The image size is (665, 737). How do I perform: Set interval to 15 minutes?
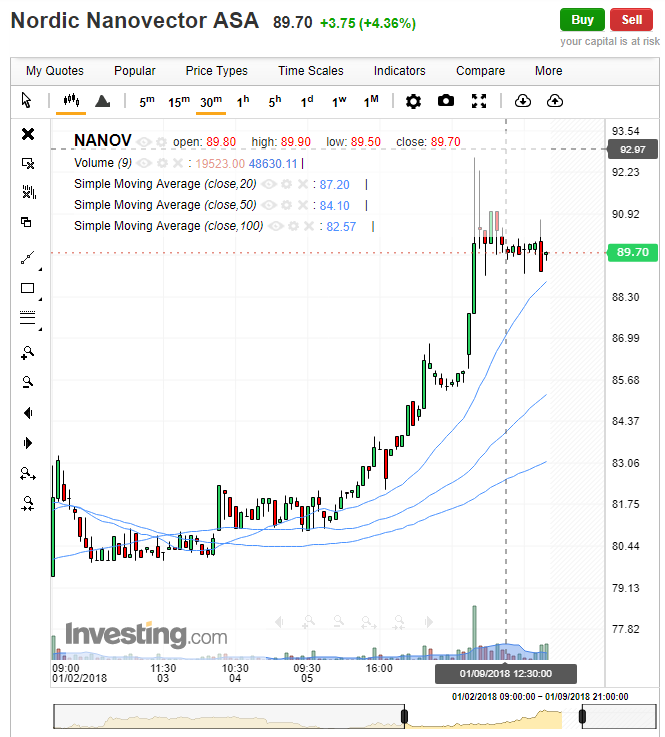[x=179, y=101]
